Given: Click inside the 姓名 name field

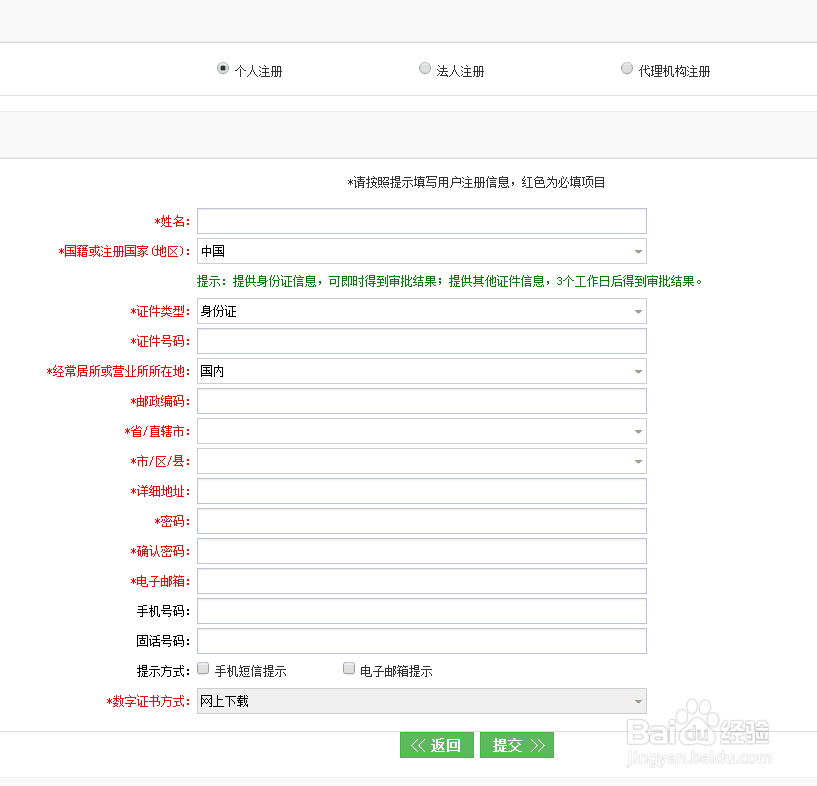Looking at the screenshot, I should (x=420, y=221).
